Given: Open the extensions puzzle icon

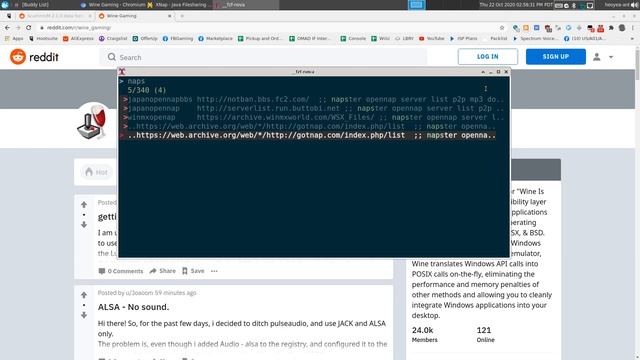Looking at the screenshot, I should point(611,28).
